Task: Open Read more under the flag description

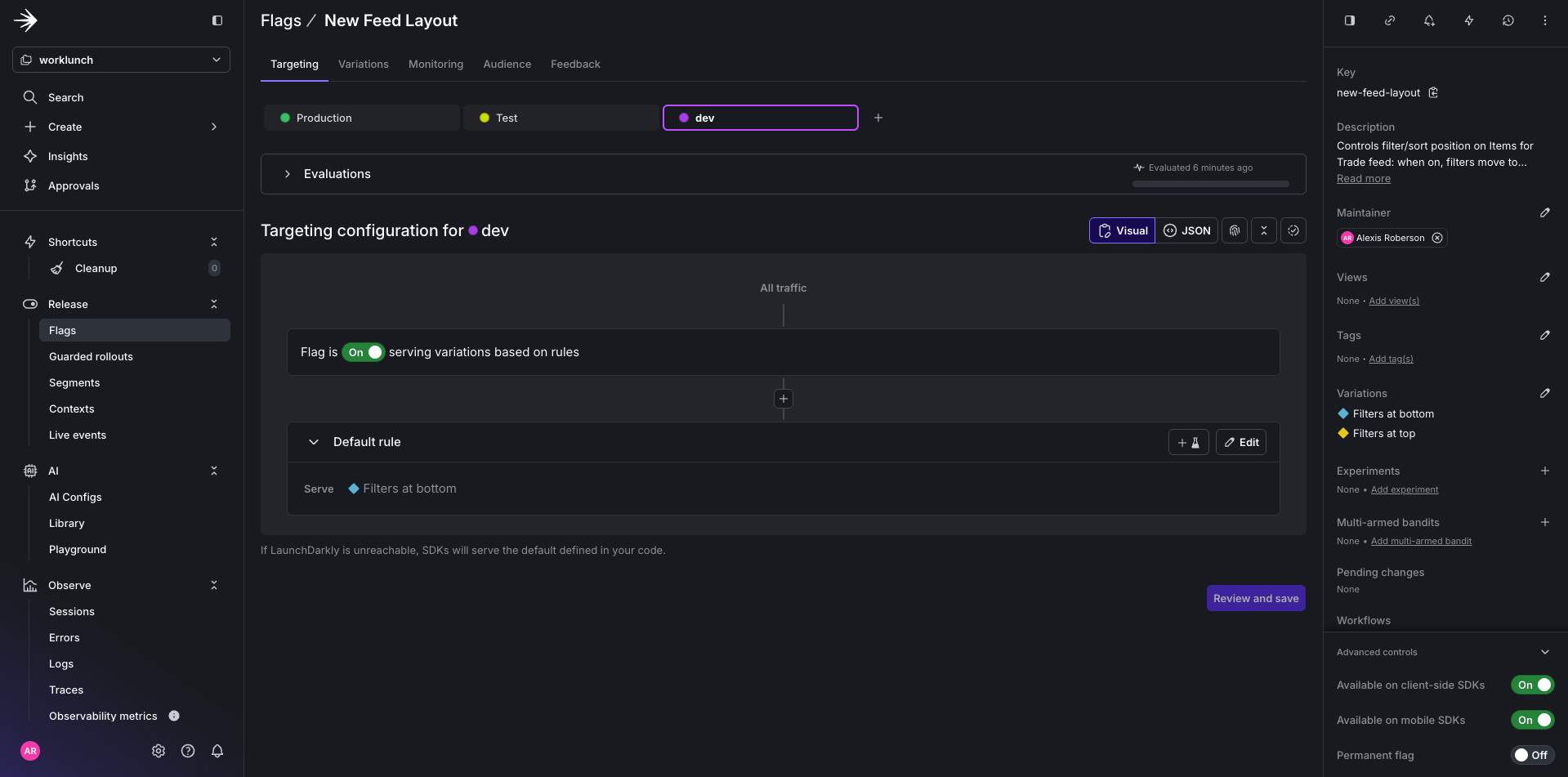Action: (1363, 178)
